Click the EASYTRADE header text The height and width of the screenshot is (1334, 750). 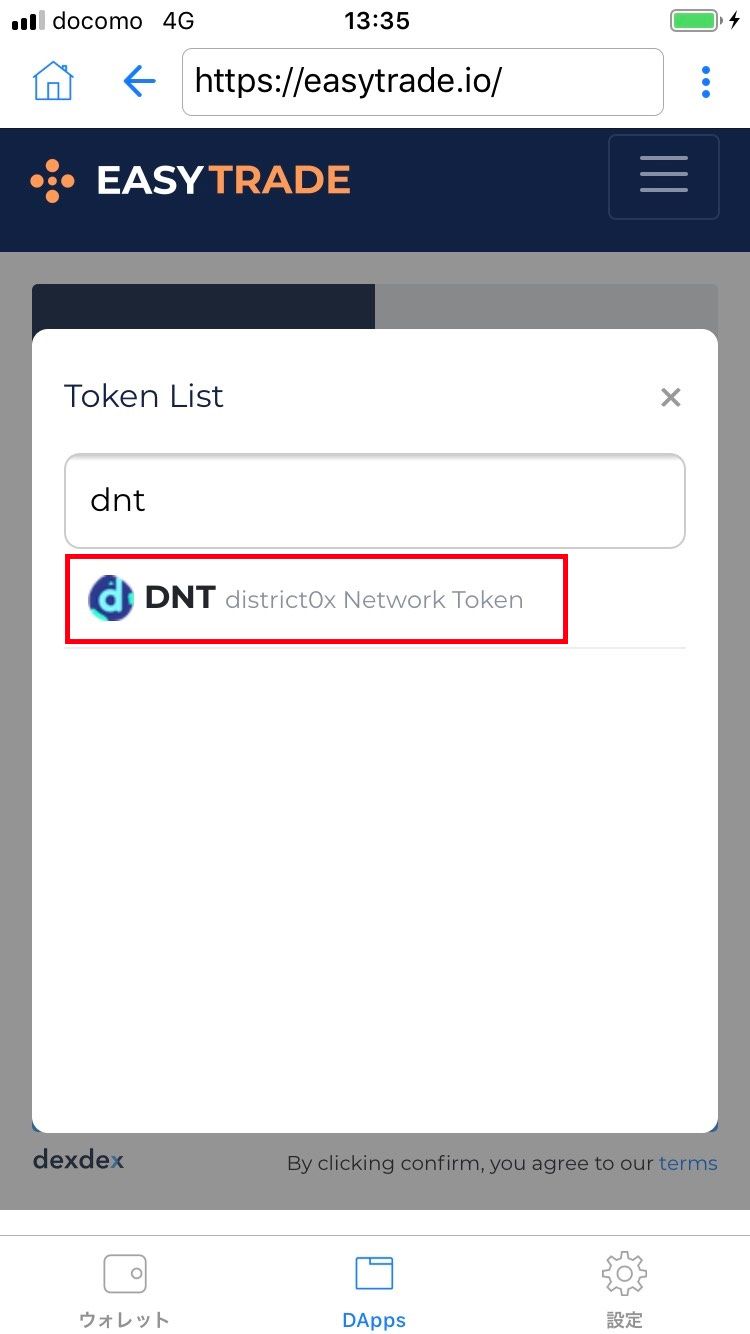(x=223, y=180)
